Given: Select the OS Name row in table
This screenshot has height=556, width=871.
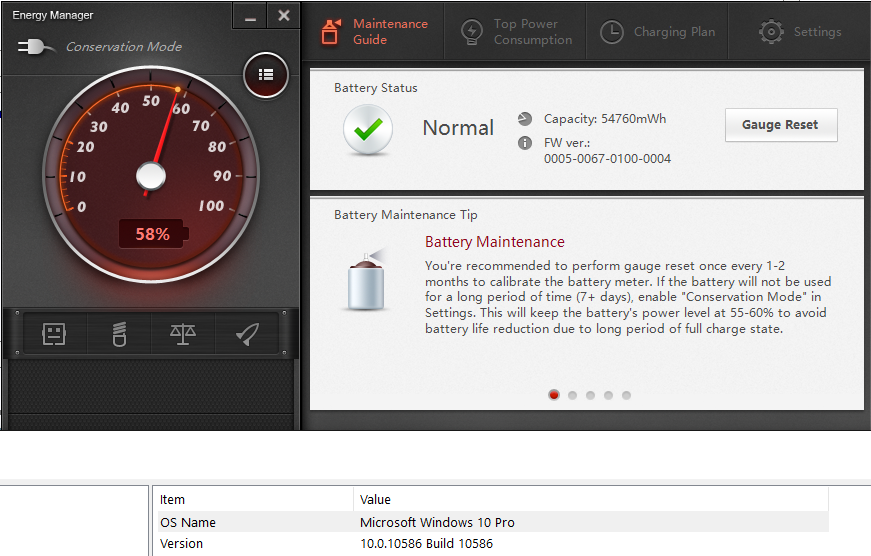Looking at the screenshot, I should (493, 522).
